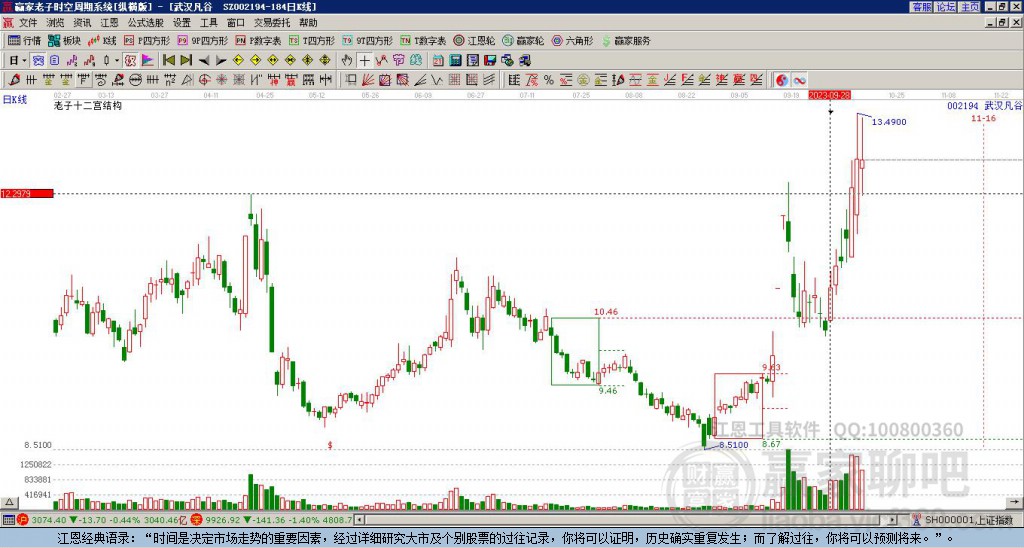Open the 行情 quotes view
Viewport: 1024px width, 548px height.
point(25,40)
